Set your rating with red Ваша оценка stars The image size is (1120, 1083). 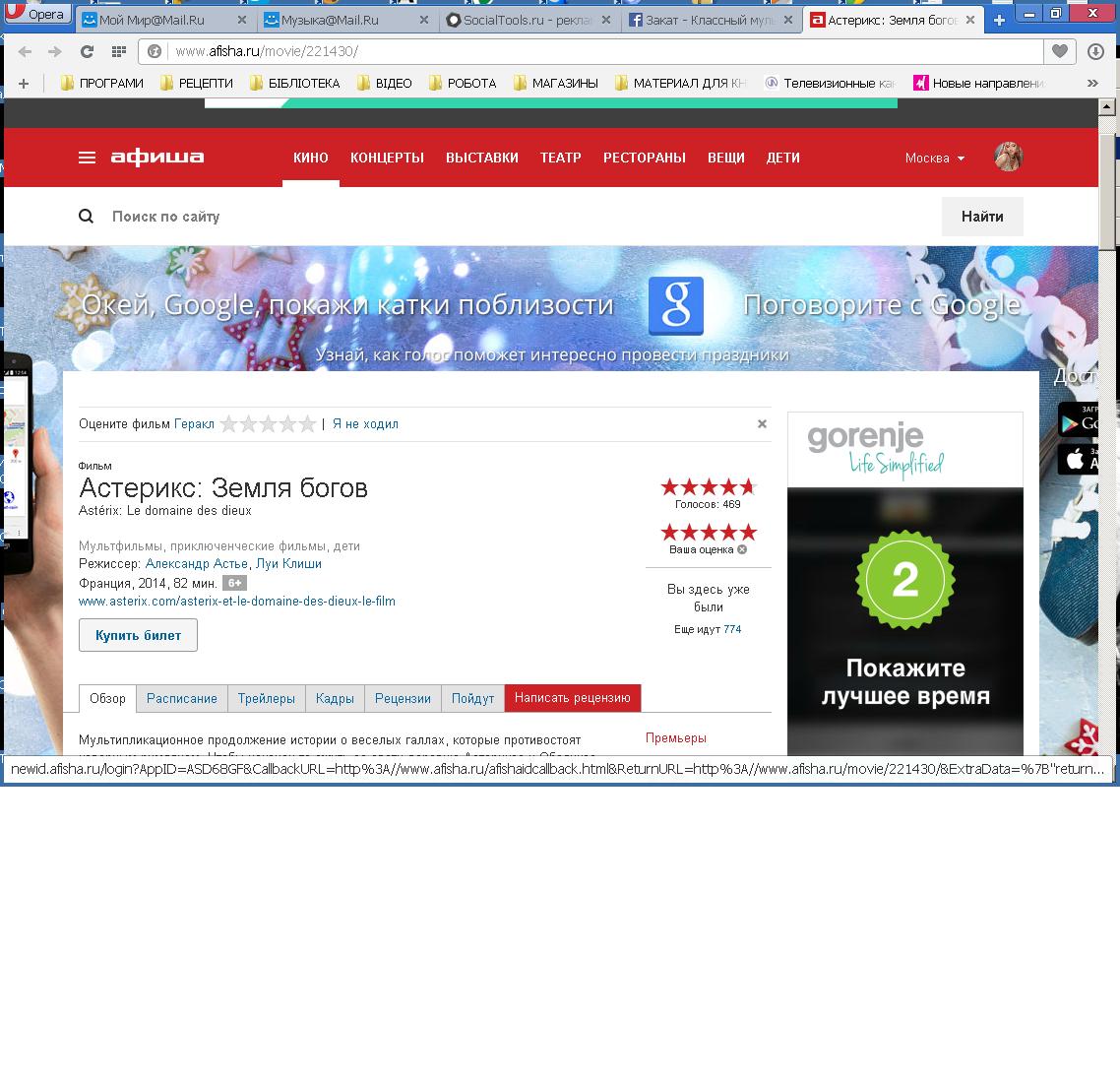pyautogui.click(x=708, y=533)
